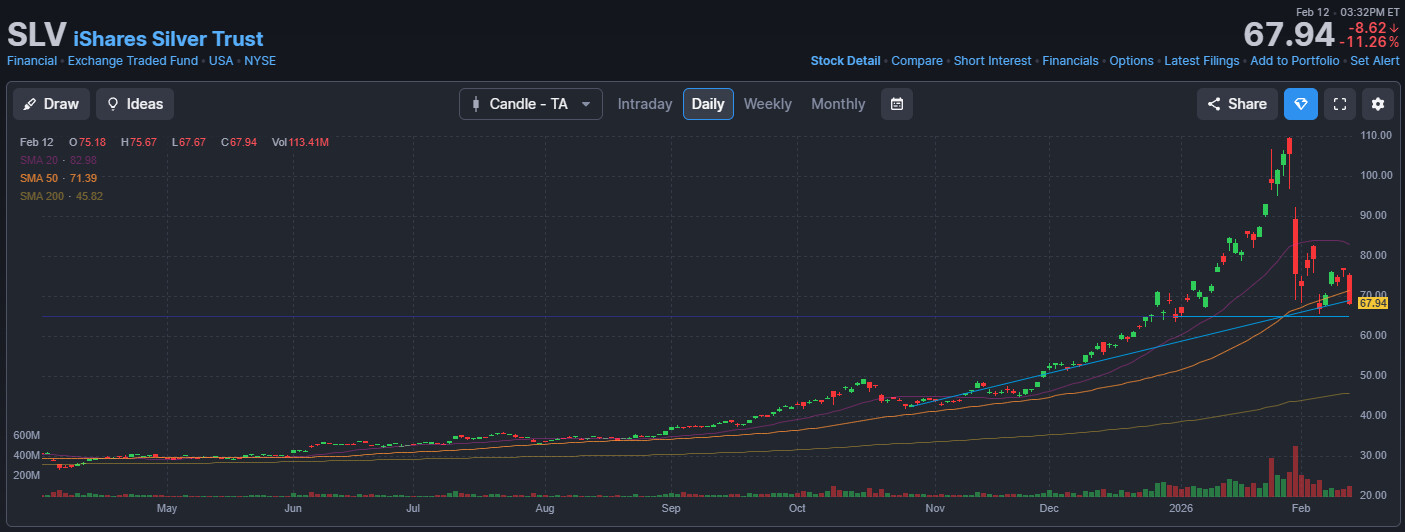Click Add to Portfolio

coord(1295,61)
